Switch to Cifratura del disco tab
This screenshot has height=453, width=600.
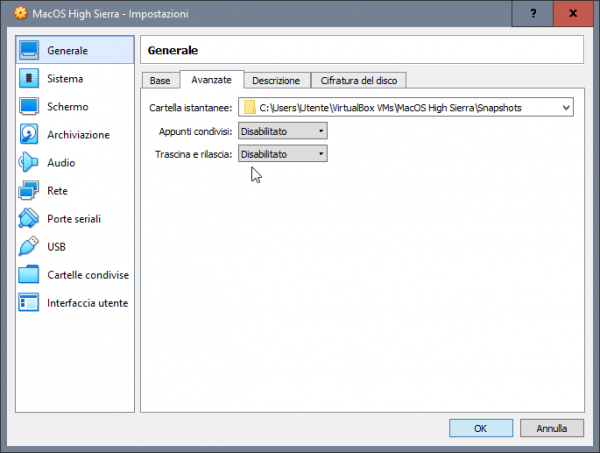point(359,80)
